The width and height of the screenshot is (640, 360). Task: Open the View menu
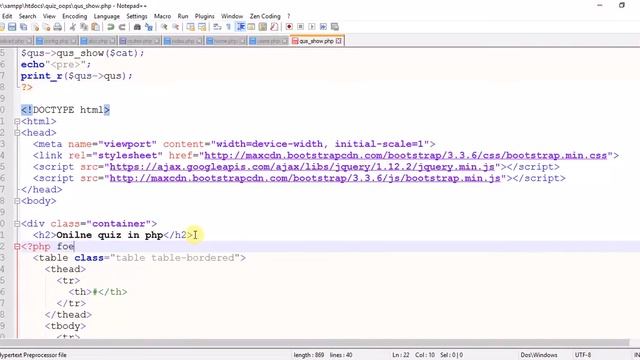click(49, 16)
